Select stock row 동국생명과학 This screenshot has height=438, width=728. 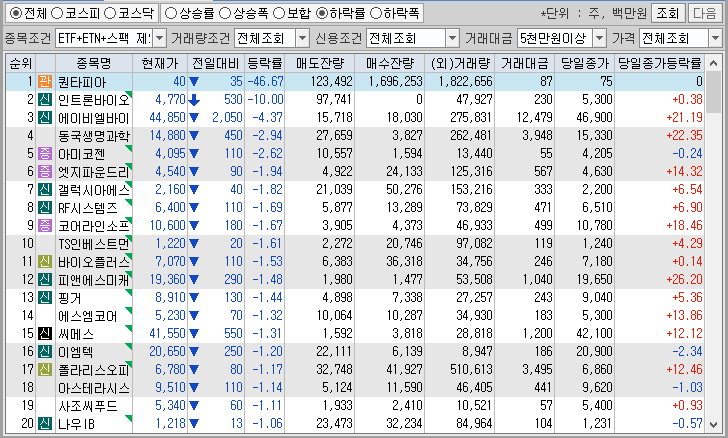355,136
